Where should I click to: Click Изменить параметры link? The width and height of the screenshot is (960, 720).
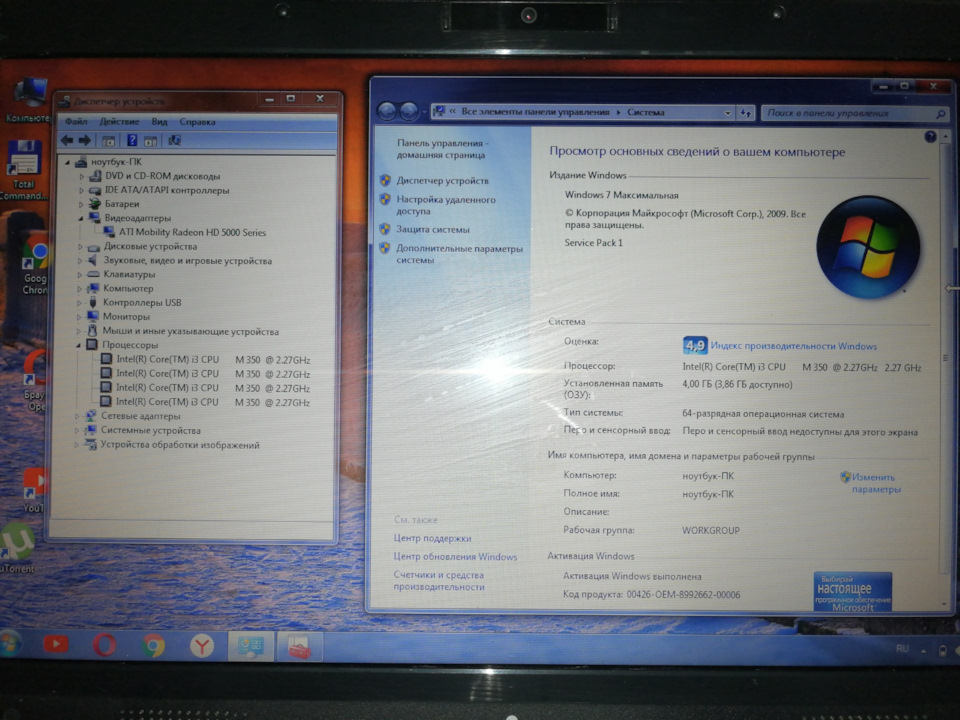click(x=876, y=483)
